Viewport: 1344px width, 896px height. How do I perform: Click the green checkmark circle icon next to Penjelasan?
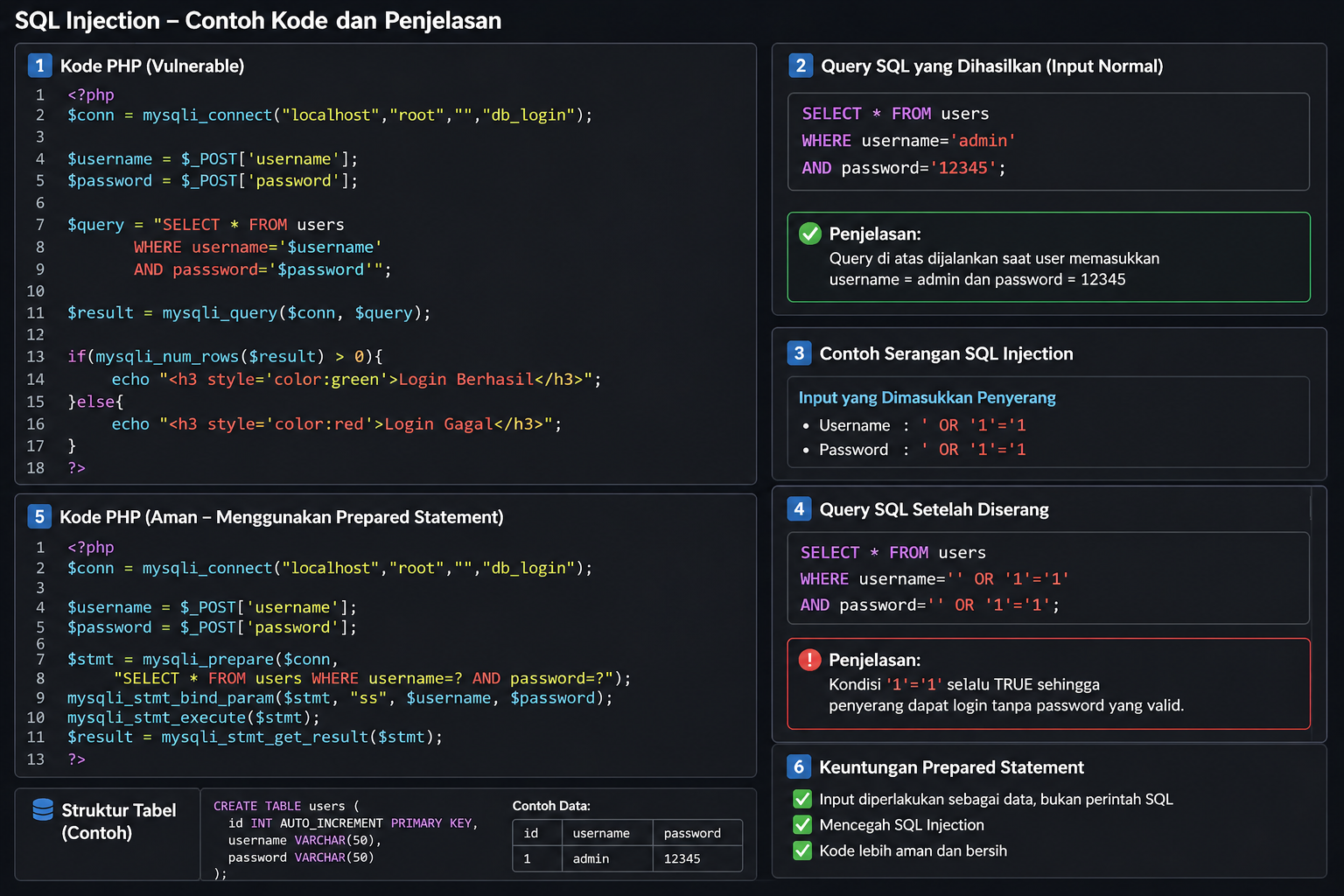[x=810, y=234]
